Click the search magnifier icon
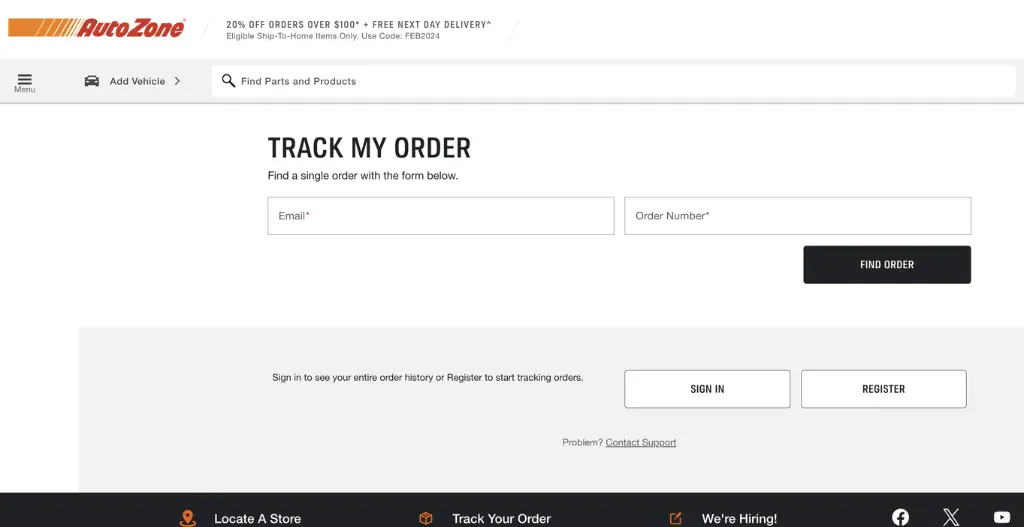Viewport: 1024px width, 527px height. click(228, 81)
